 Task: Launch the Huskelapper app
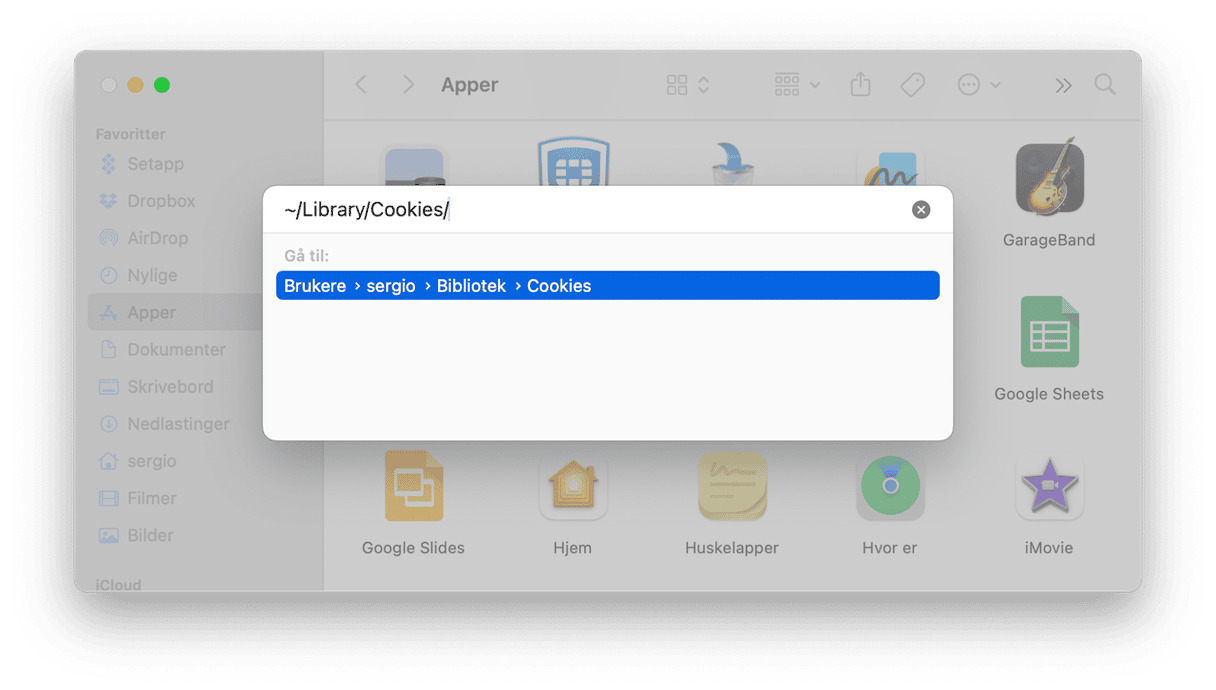point(732,487)
